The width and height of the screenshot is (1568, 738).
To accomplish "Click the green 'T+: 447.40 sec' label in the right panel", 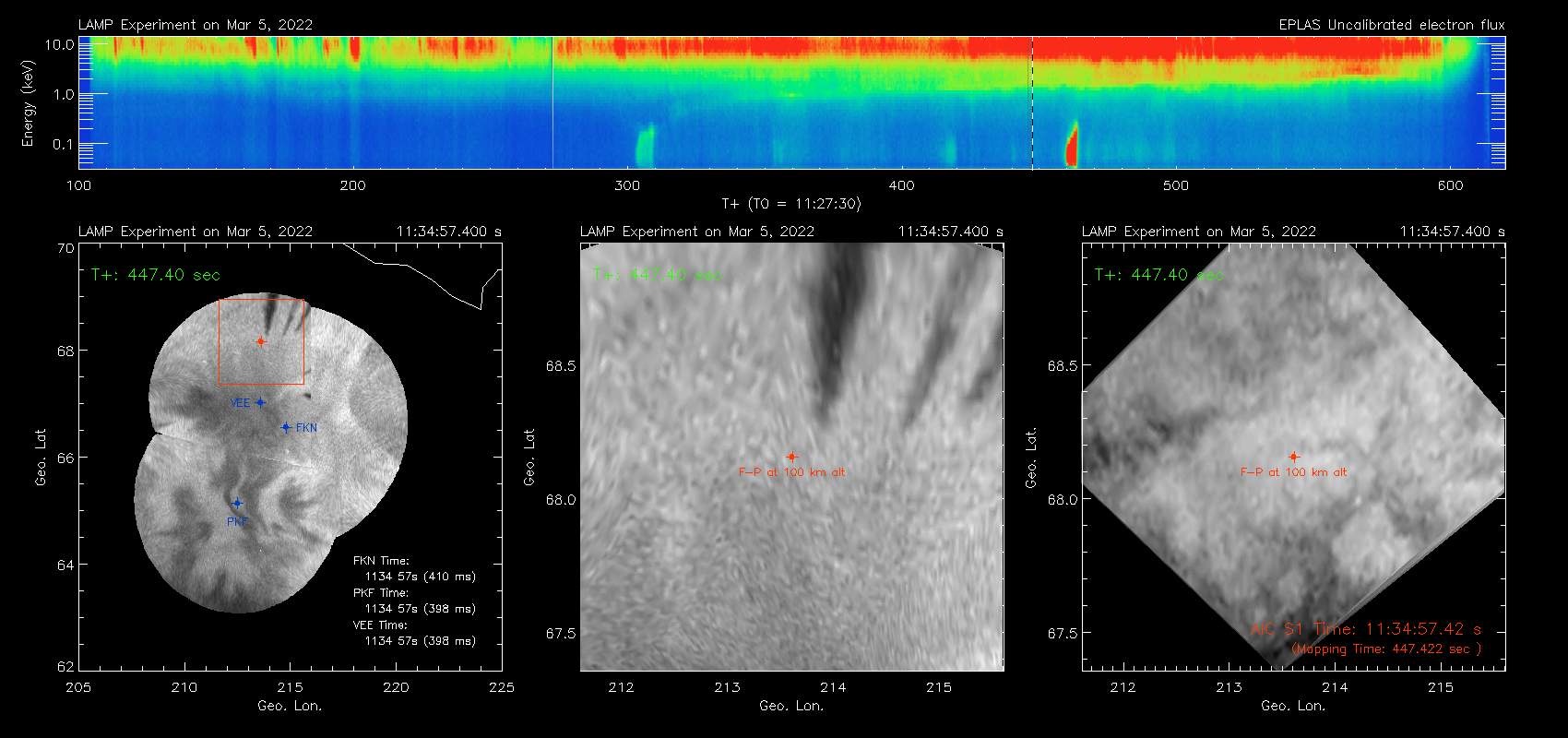I will click(x=1159, y=275).
